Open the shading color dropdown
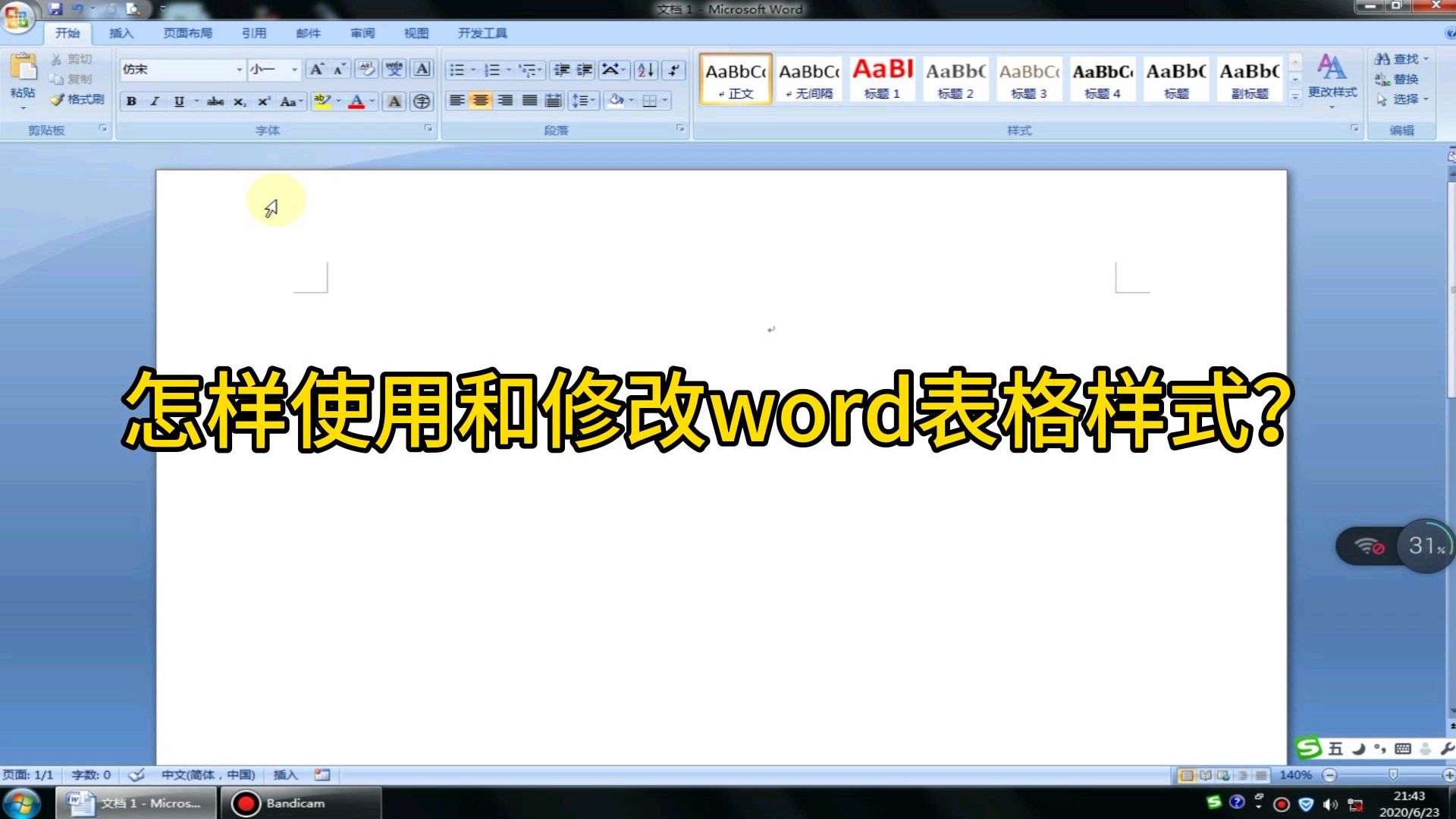This screenshot has height=819, width=1456. (630, 100)
